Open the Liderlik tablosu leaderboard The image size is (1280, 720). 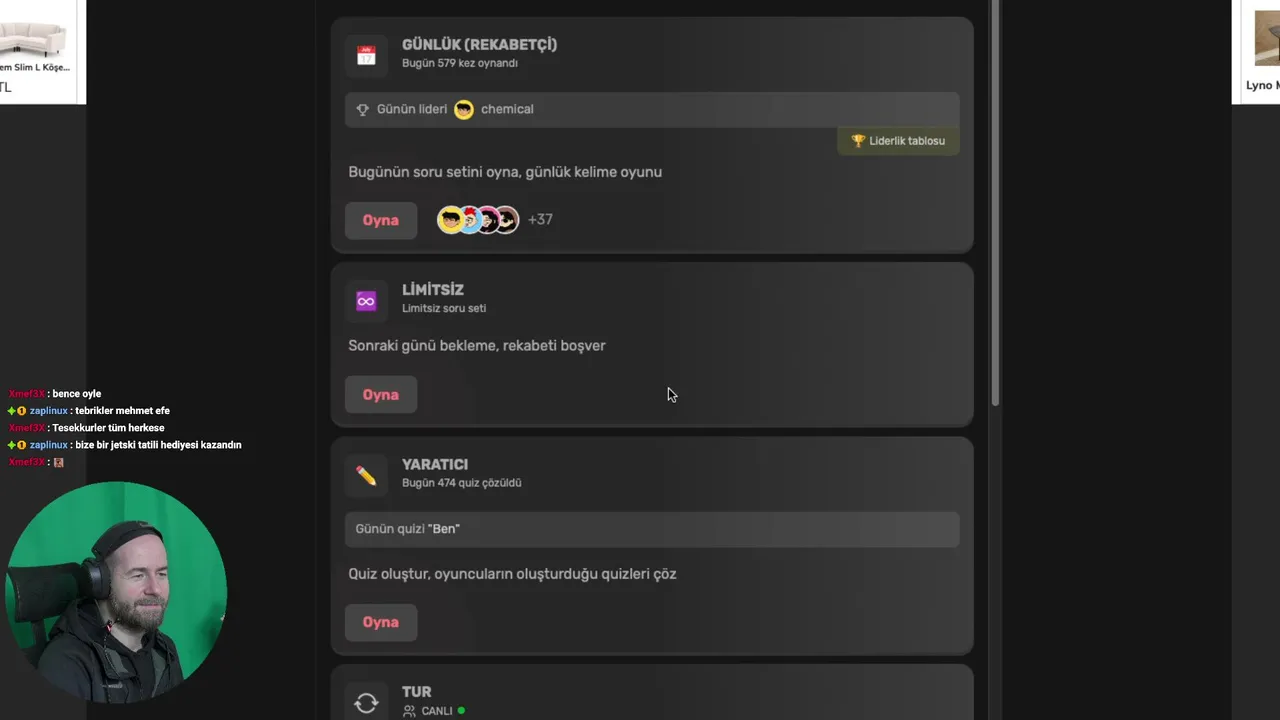[x=898, y=141]
